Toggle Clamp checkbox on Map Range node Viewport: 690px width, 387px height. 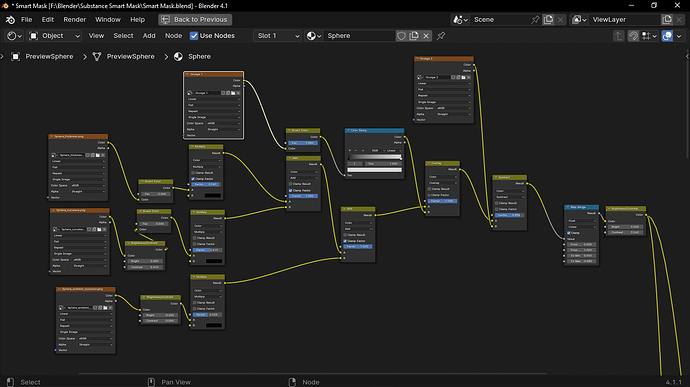[x=569, y=233]
